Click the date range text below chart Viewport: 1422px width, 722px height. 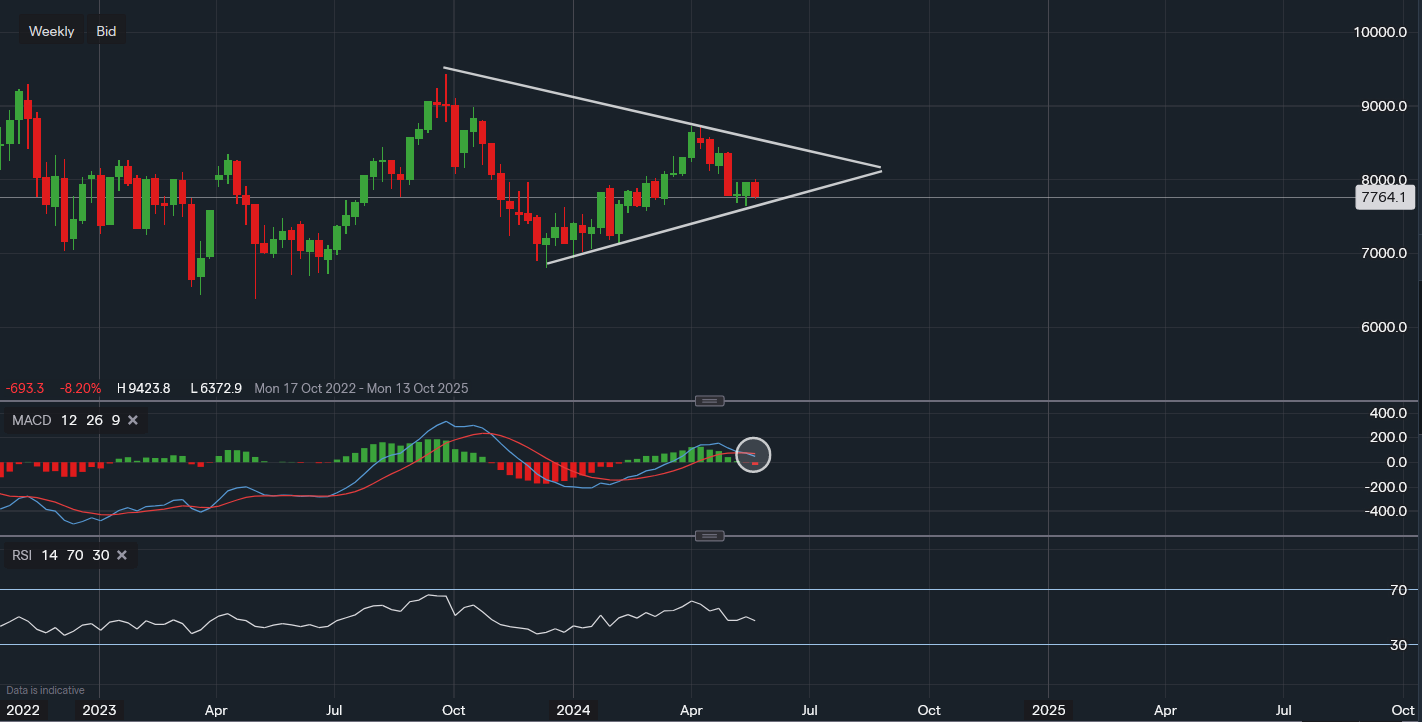click(360, 388)
